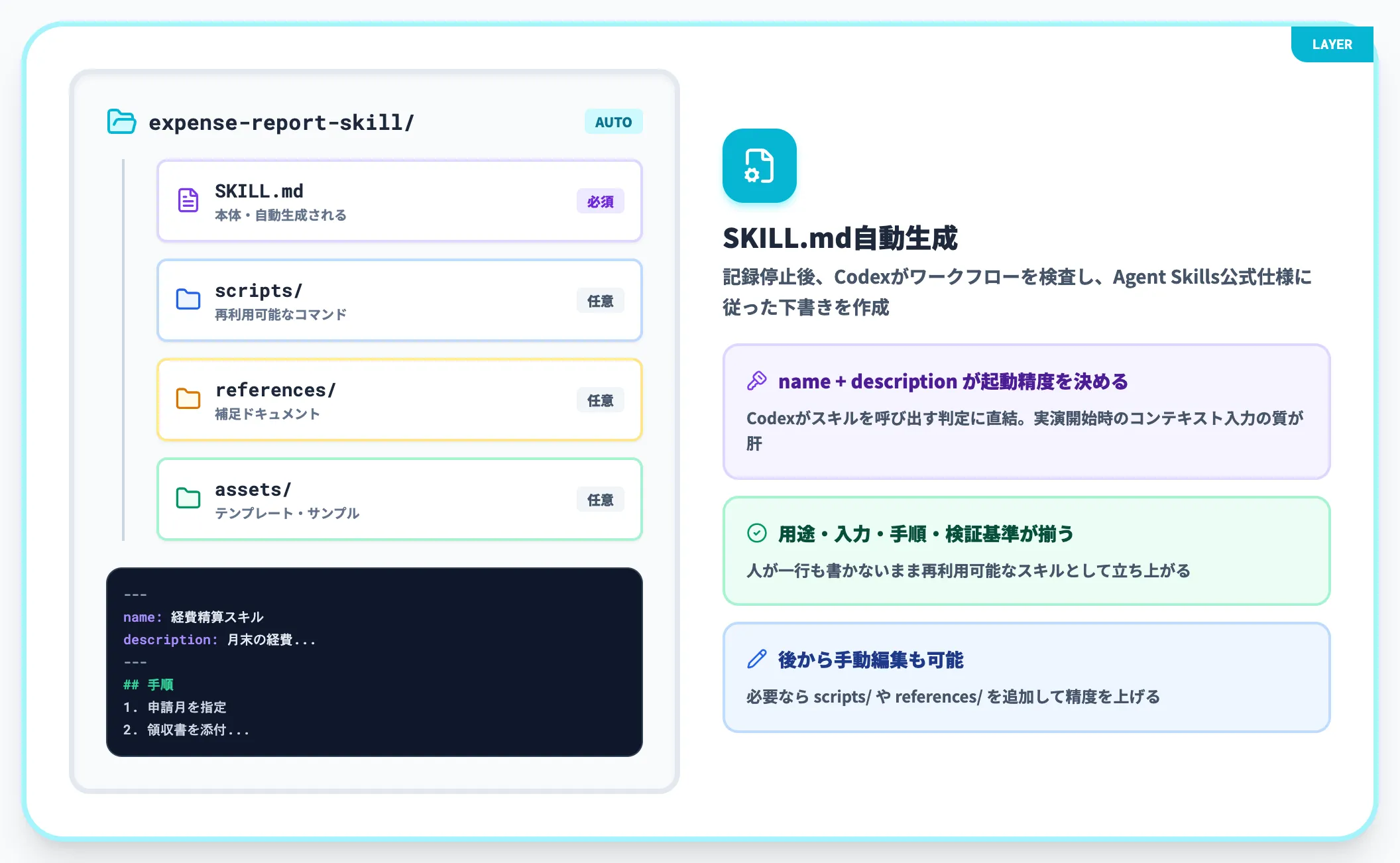Click the purple document icon for SKILL.md

(188, 200)
